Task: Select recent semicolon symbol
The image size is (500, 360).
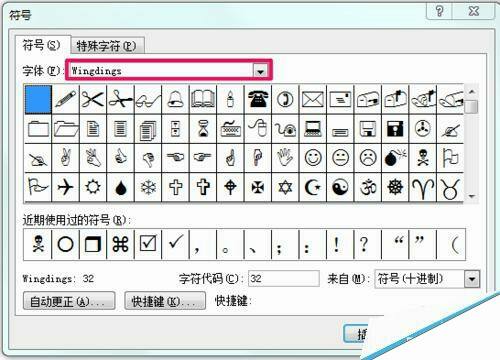Action: pos(285,244)
